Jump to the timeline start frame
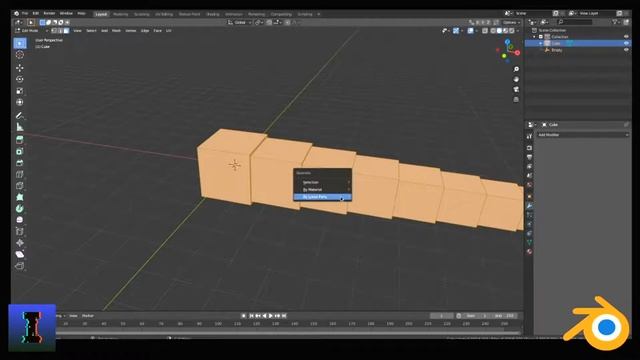 tap(251, 316)
